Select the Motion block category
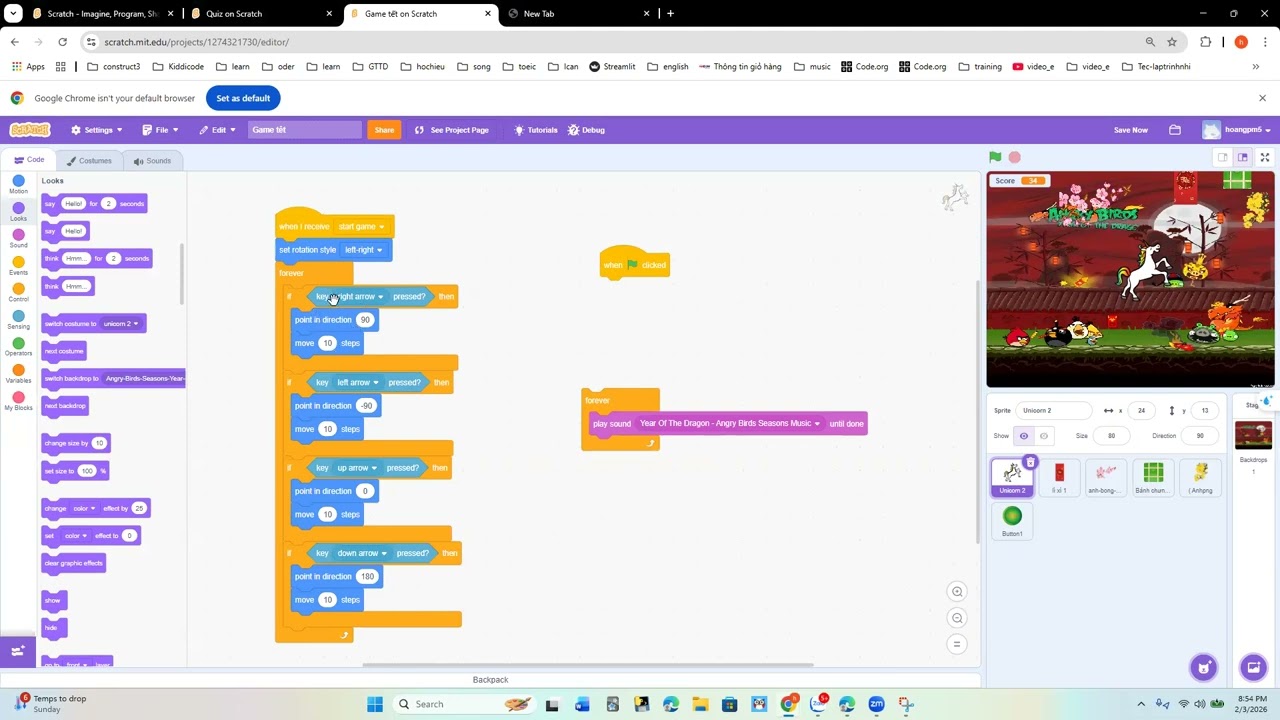Image resolution: width=1280 pixels, height=720 pixels. tap(18, 184)
